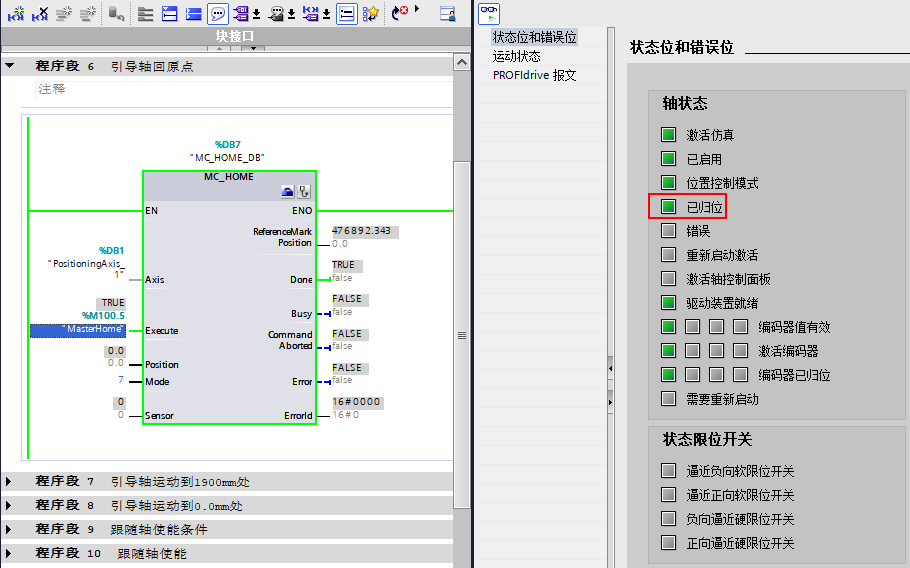Click the %DB1 axis address
This screenshot has width=910, height=568.
tap(111, 251)
